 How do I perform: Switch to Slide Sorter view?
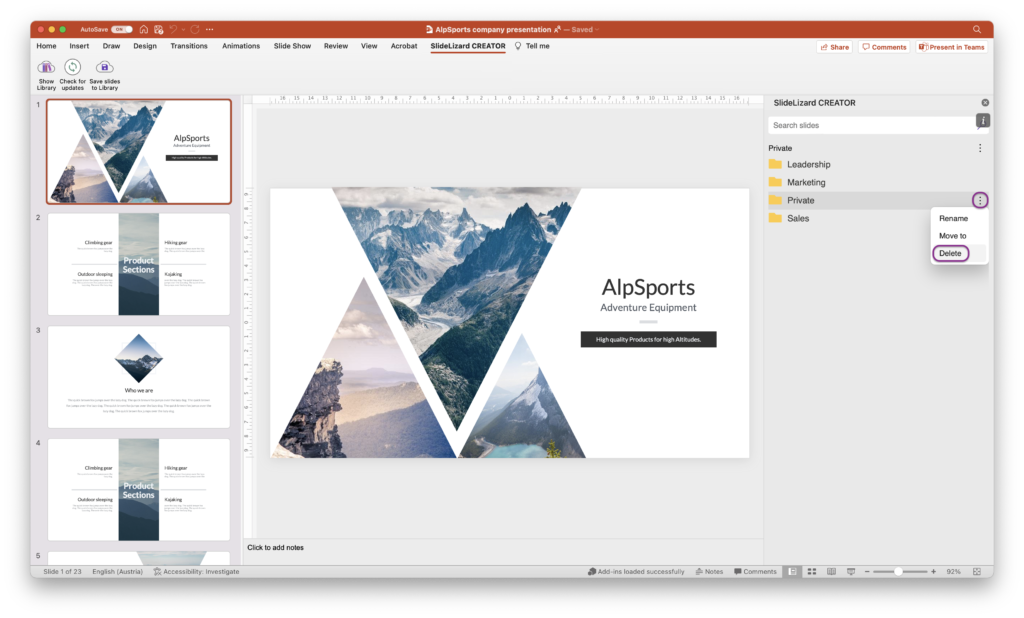pyautogui.click(x=812, y=572)
